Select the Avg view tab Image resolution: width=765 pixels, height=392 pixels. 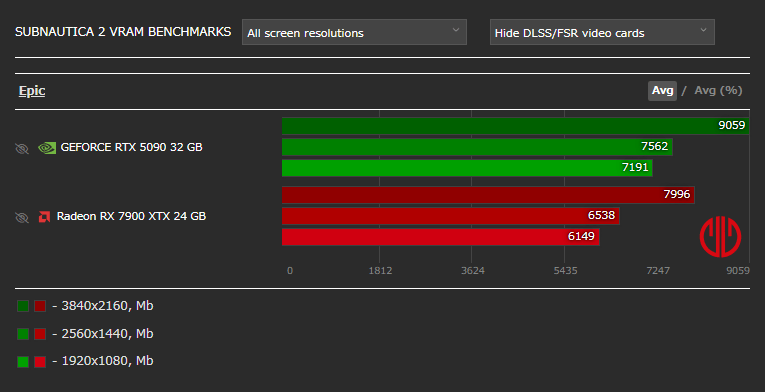662,91
